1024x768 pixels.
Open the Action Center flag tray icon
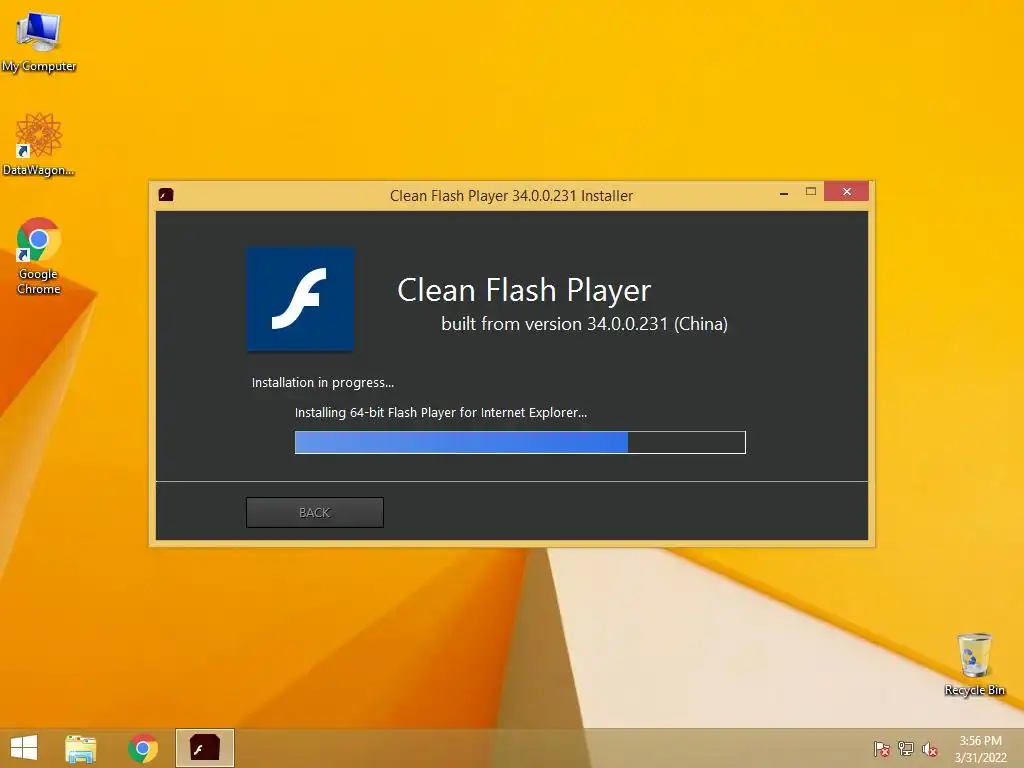tap(881, 748)
